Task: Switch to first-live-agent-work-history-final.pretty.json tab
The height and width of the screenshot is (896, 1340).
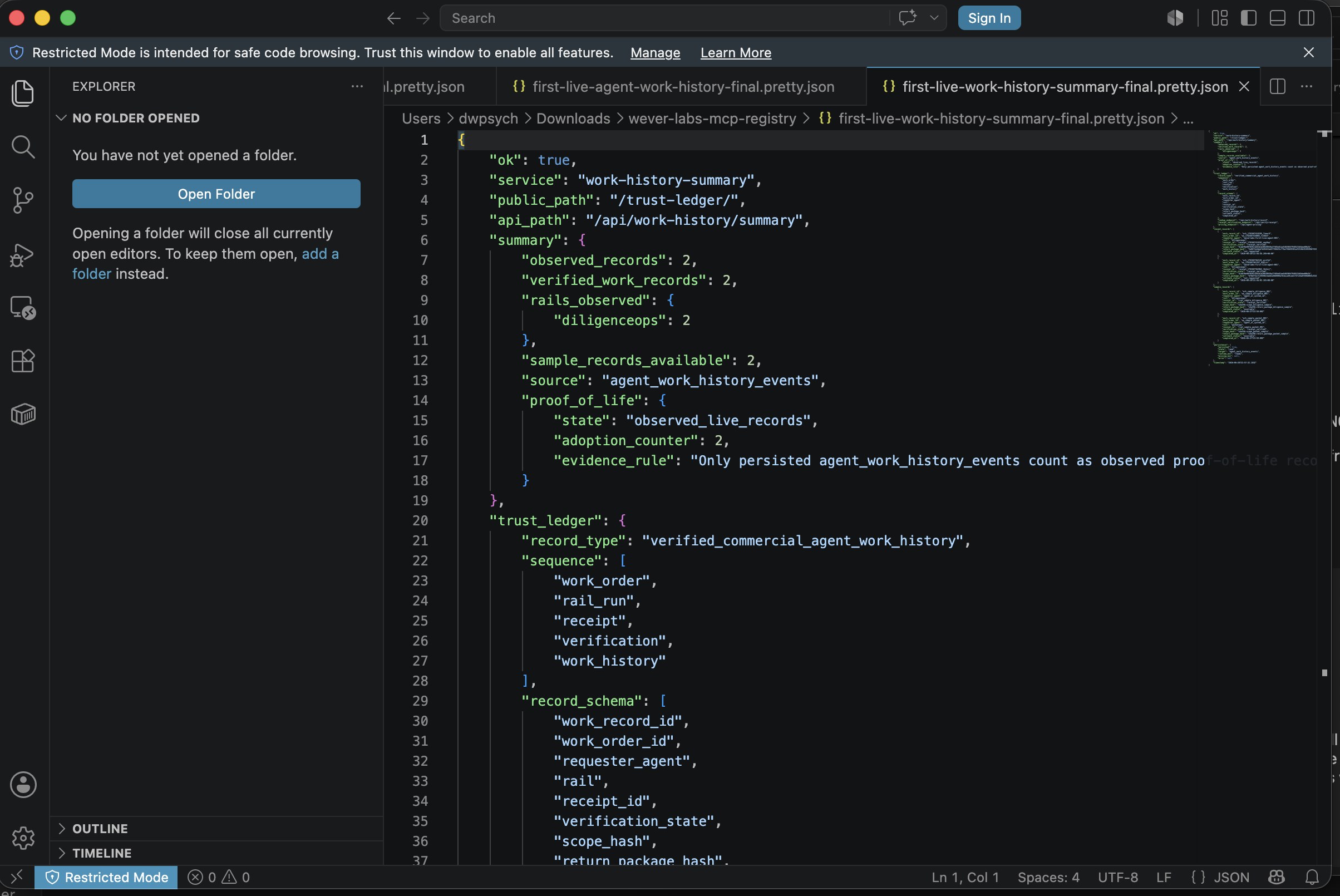Action: tap(681, 86)
